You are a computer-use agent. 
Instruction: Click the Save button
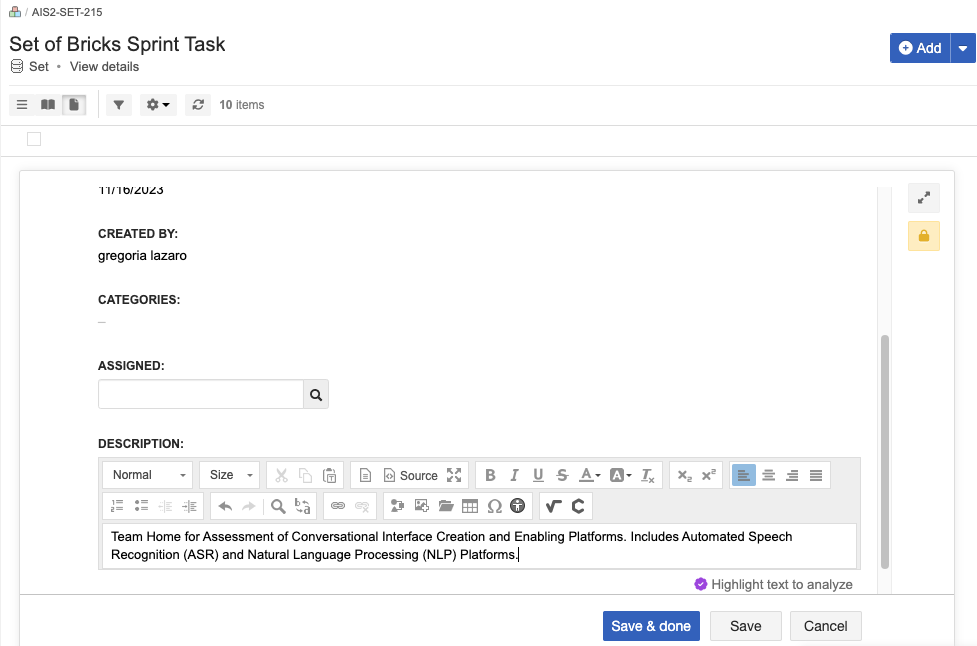click(x=746, y=626)
